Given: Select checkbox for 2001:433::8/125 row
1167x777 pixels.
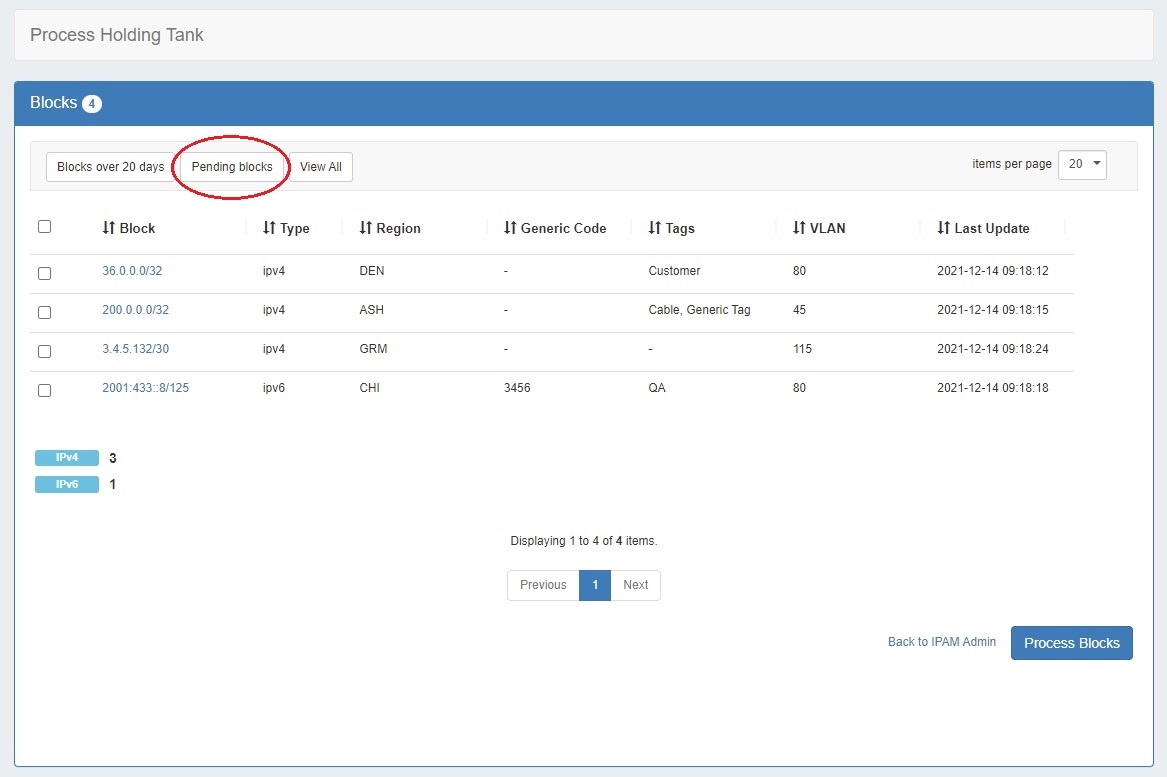Looking at the screenshot, I should pos(44,390).
